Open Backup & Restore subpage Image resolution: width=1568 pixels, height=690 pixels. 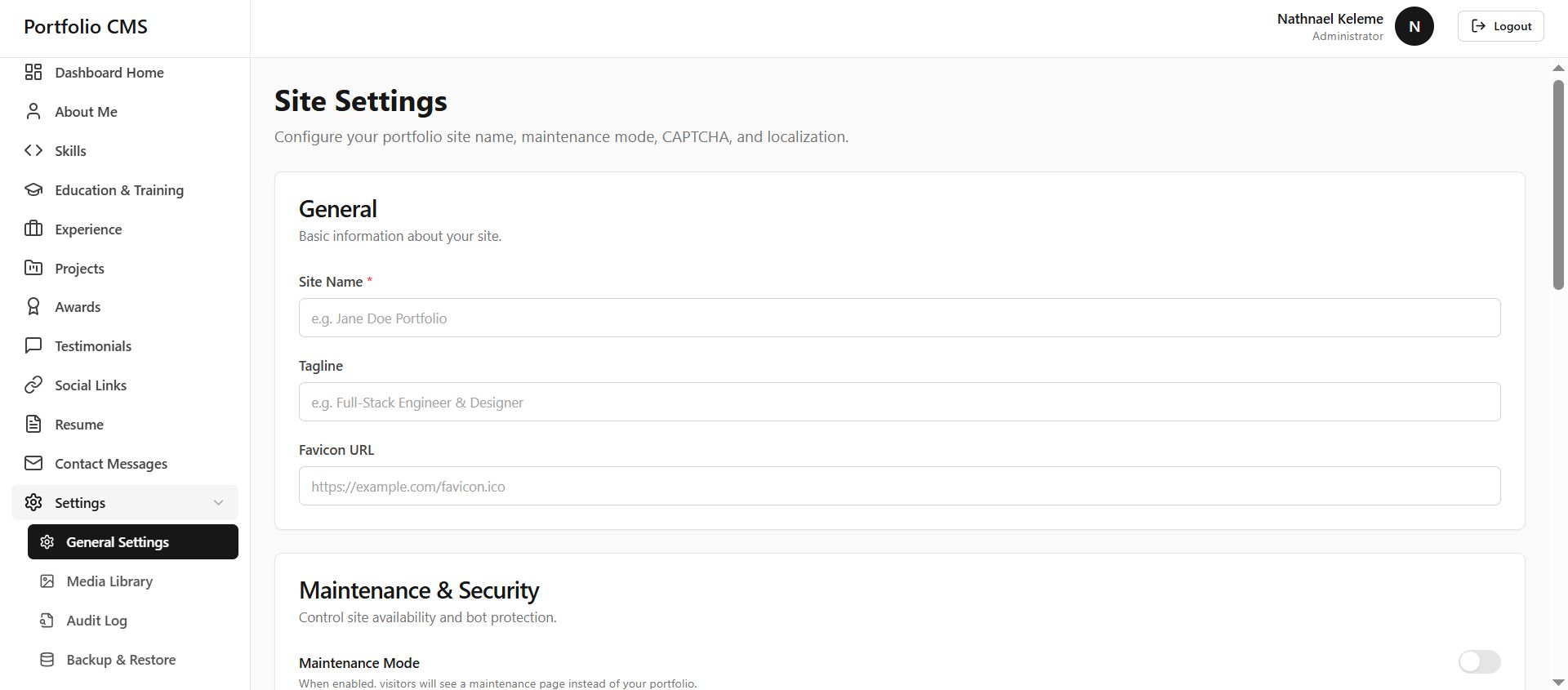click(x=133, y=660)
